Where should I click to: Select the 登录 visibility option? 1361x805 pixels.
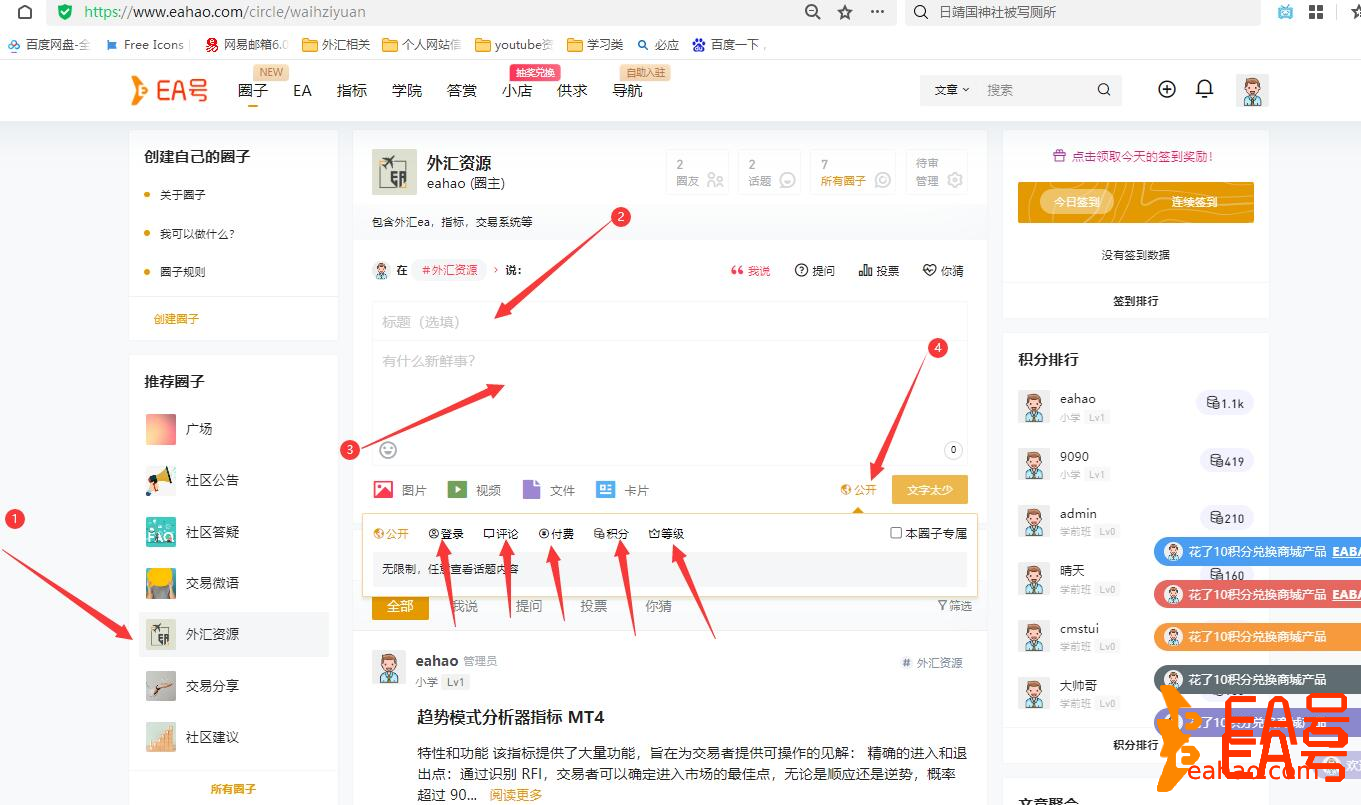point(446,533)
